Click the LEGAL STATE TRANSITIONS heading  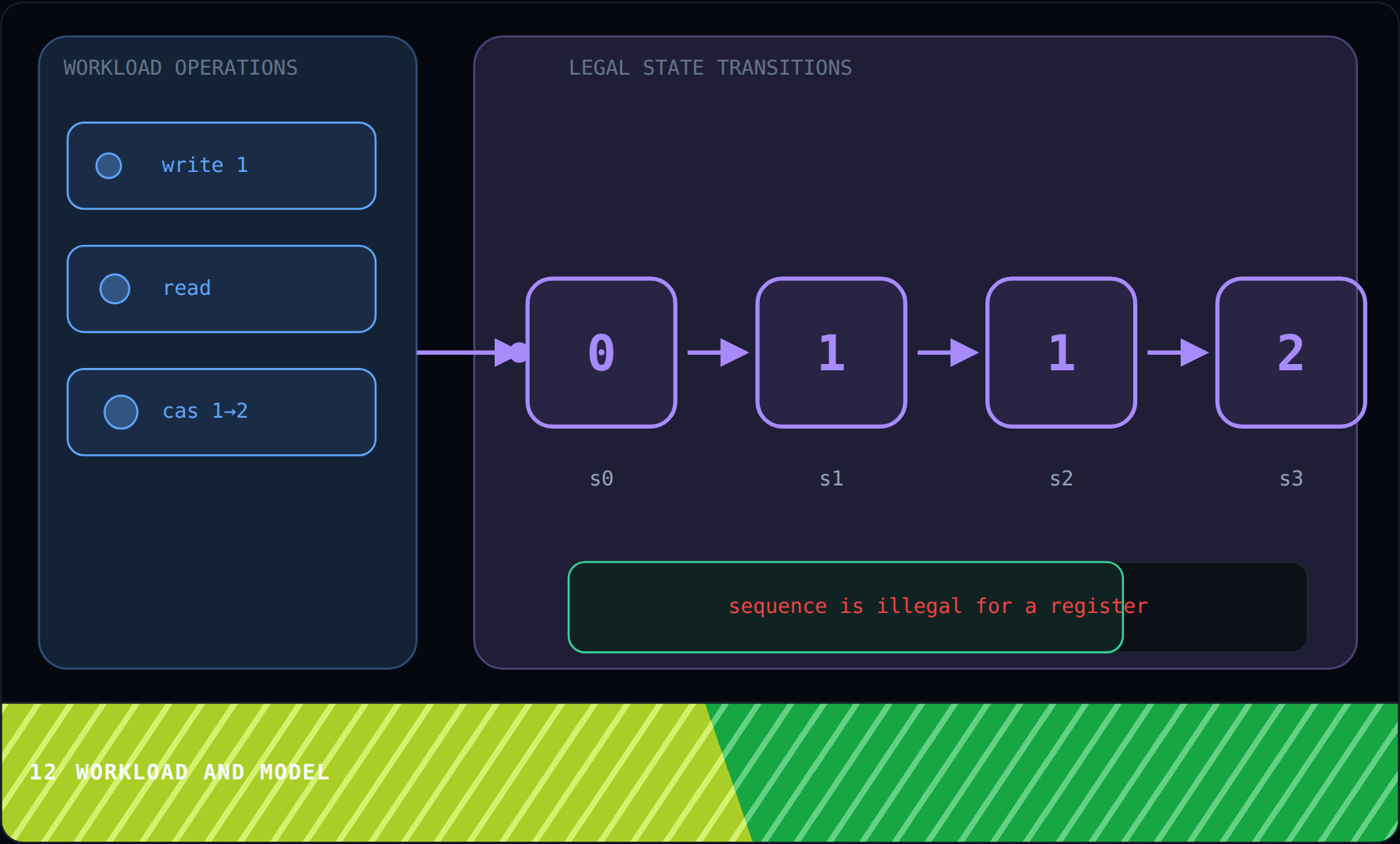click(710, 68)
